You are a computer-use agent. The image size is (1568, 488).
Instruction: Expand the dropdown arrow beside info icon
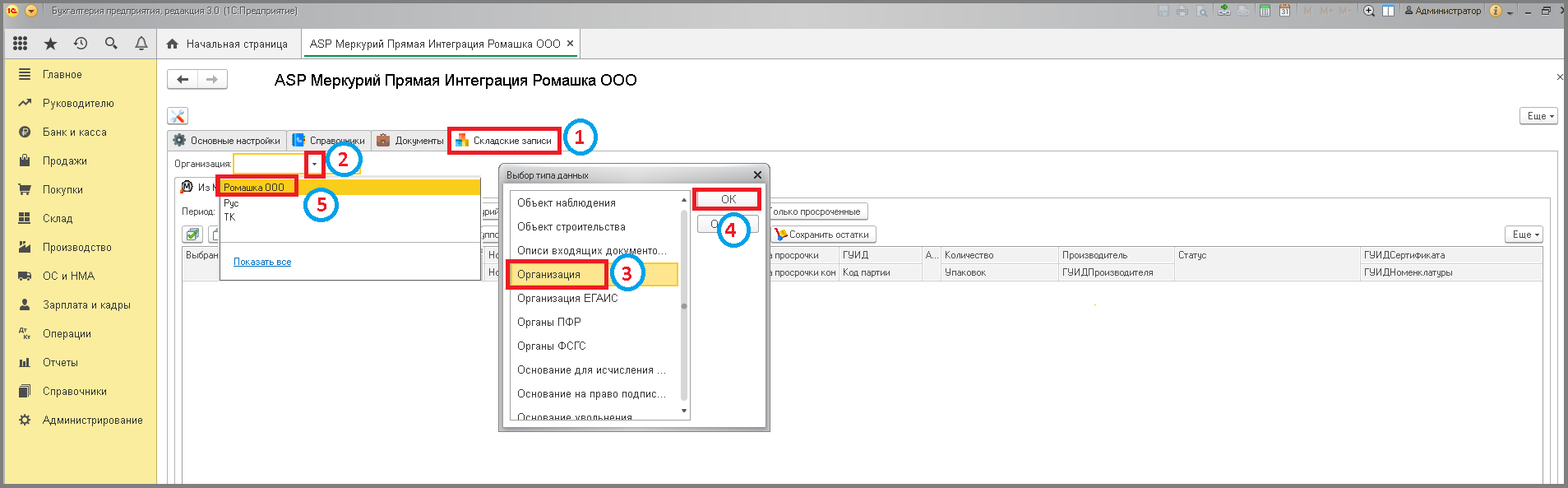[x=1510, y=12]
